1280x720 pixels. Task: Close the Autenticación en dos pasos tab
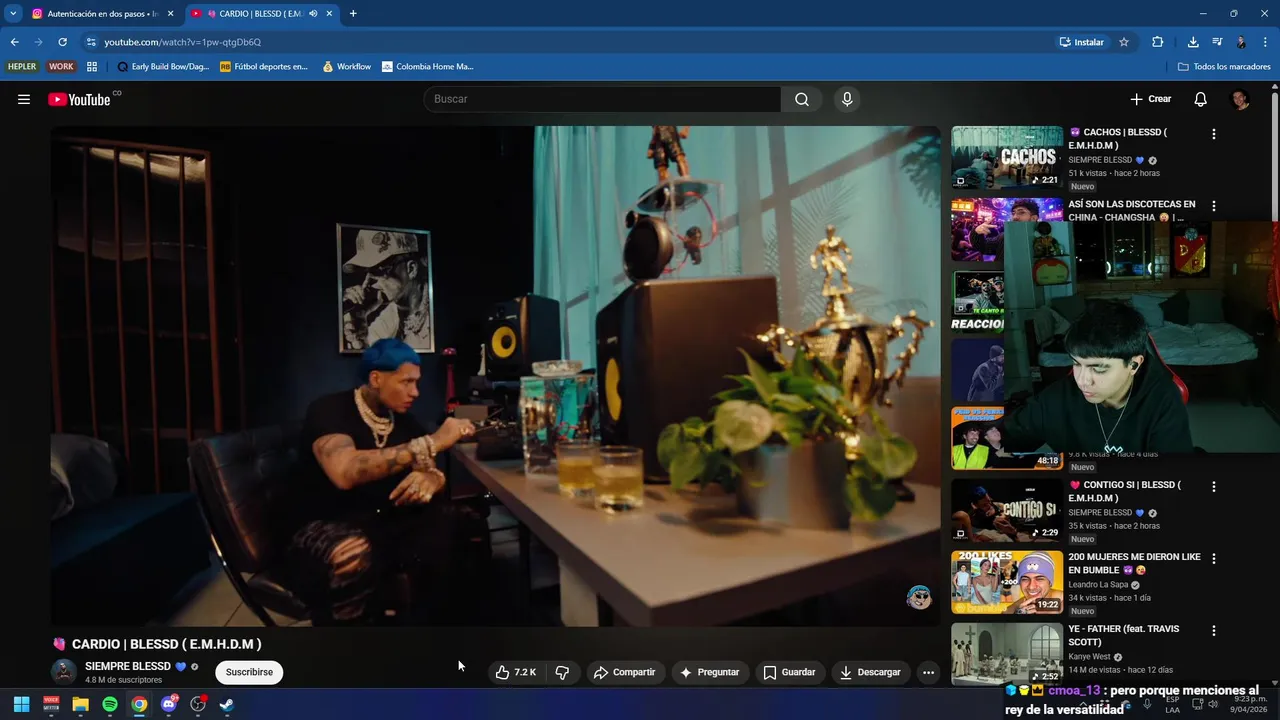[170, 14]
